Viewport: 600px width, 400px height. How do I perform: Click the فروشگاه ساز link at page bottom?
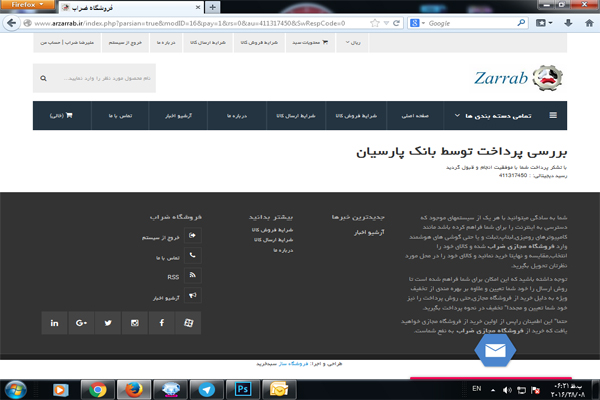(293, 364)
